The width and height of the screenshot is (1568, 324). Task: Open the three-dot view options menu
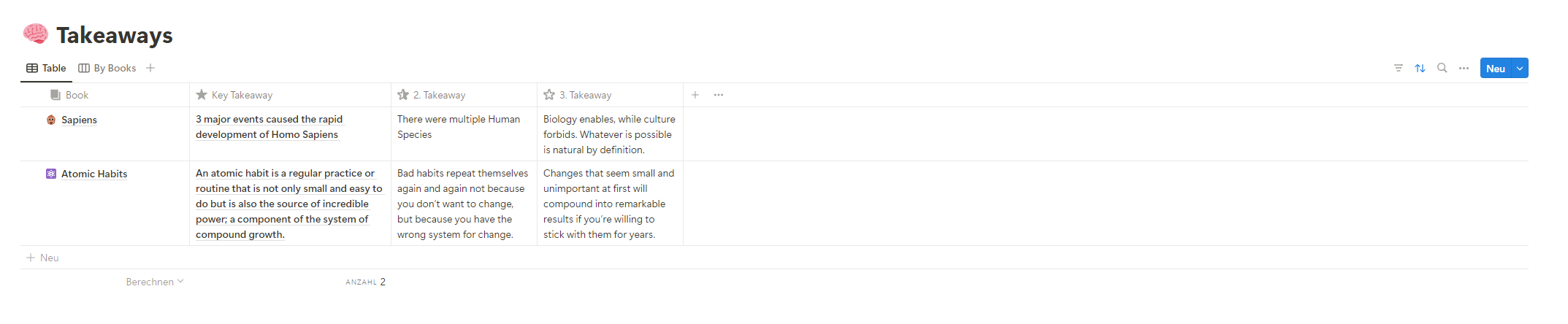pos(1464,68)
